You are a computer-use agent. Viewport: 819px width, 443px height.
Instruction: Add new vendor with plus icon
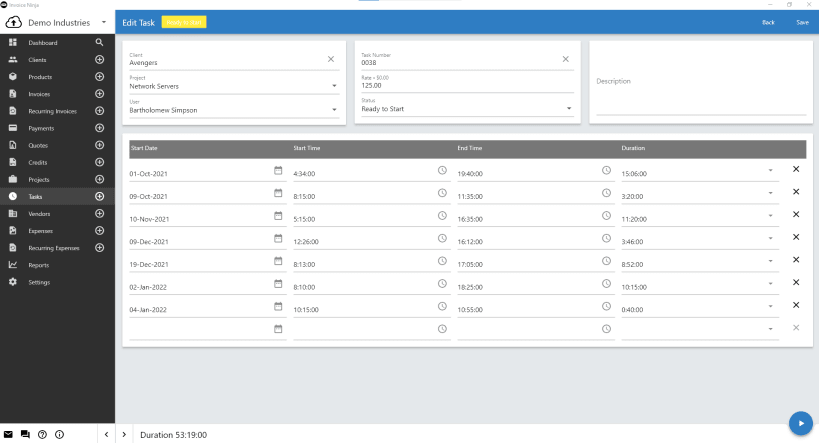(99, 214)
